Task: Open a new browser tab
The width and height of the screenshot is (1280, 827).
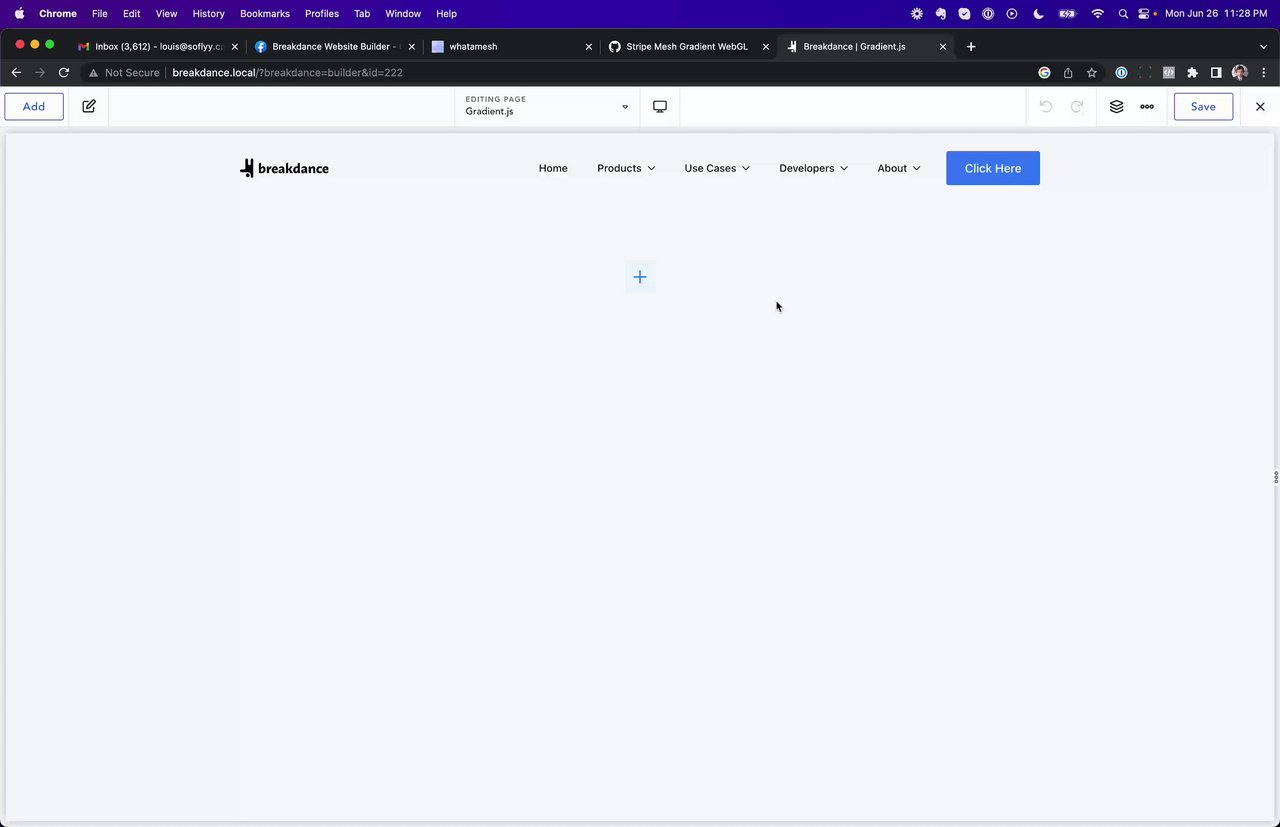Action: pyautogui.click(x=970, y=46)
